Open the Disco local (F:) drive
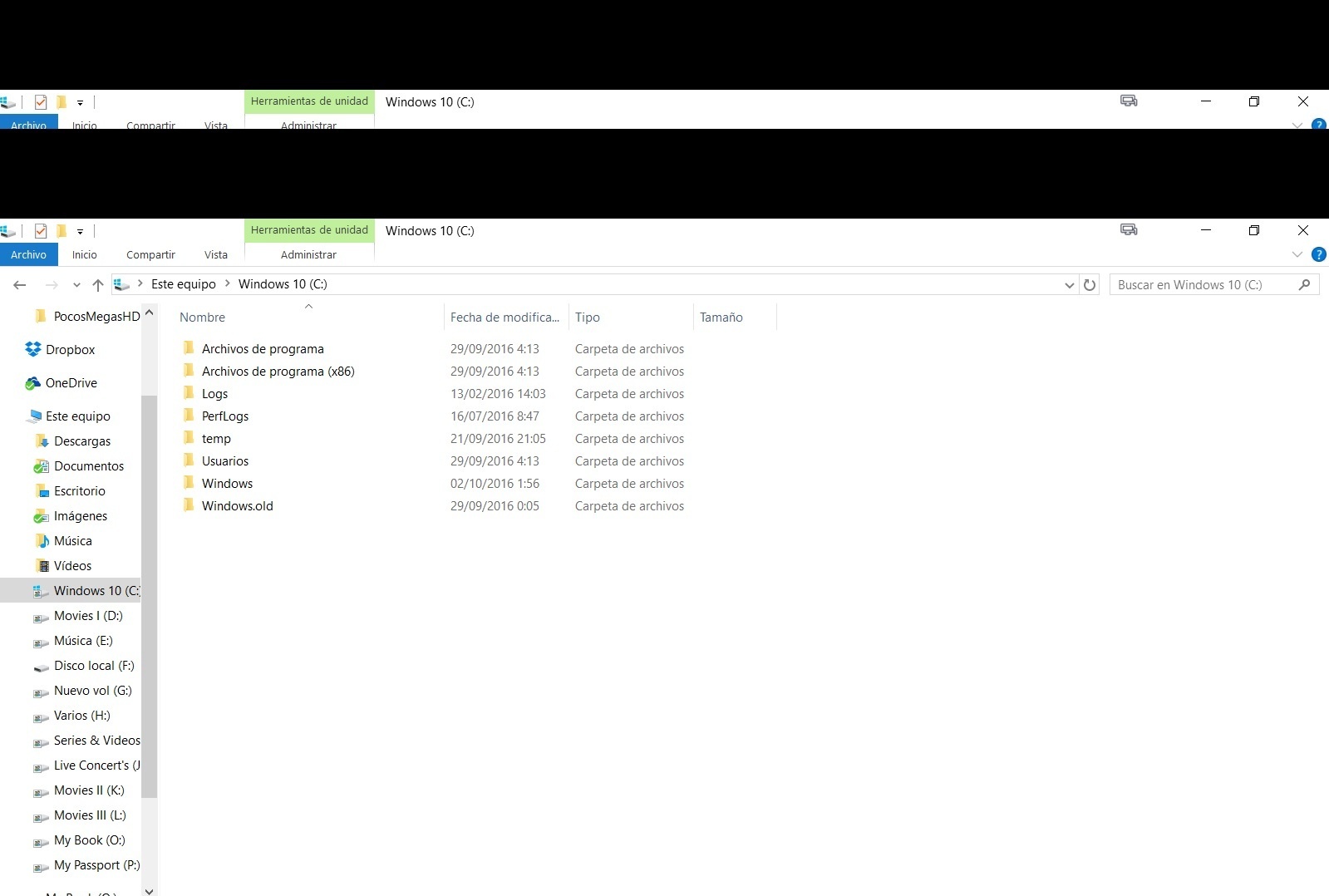Image resolution: width=1329 pixels, height=896 pixels. coord(84,666)
